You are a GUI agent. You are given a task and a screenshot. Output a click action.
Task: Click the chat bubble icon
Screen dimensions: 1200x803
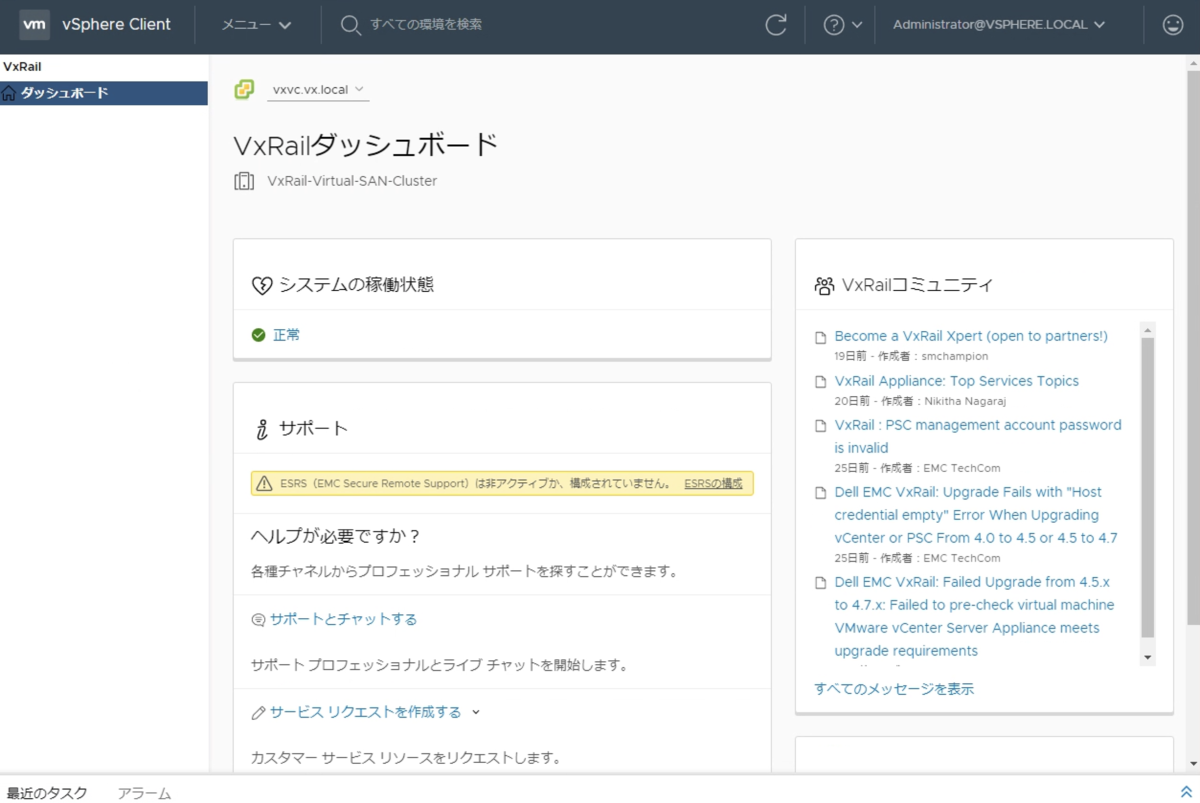click(259, 620)
